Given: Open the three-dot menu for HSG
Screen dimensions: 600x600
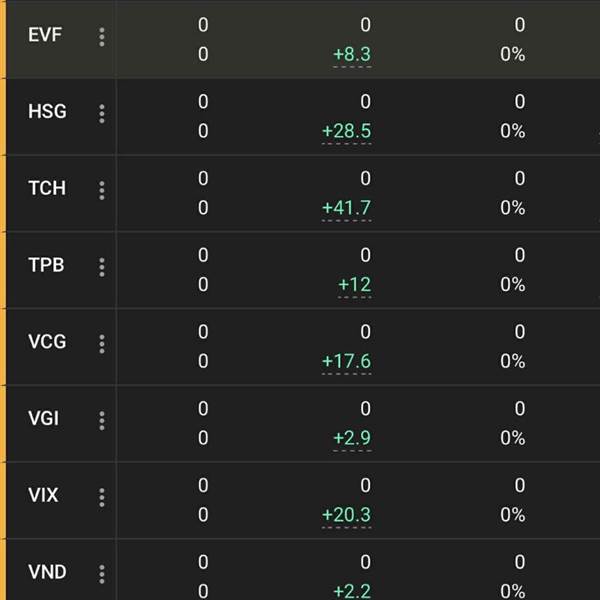Looking at the screenshot, I should pyautogui.click(x=102, y=114).
